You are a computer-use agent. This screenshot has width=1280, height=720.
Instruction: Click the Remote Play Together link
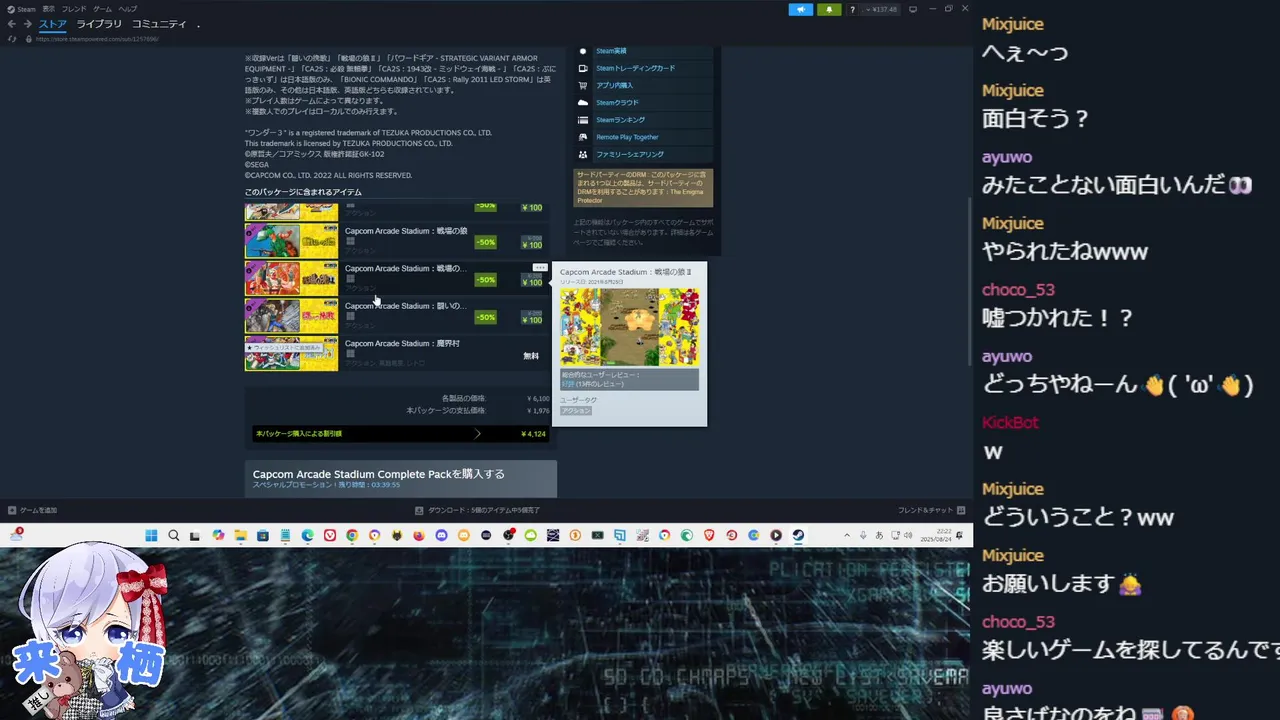(627, 137)
